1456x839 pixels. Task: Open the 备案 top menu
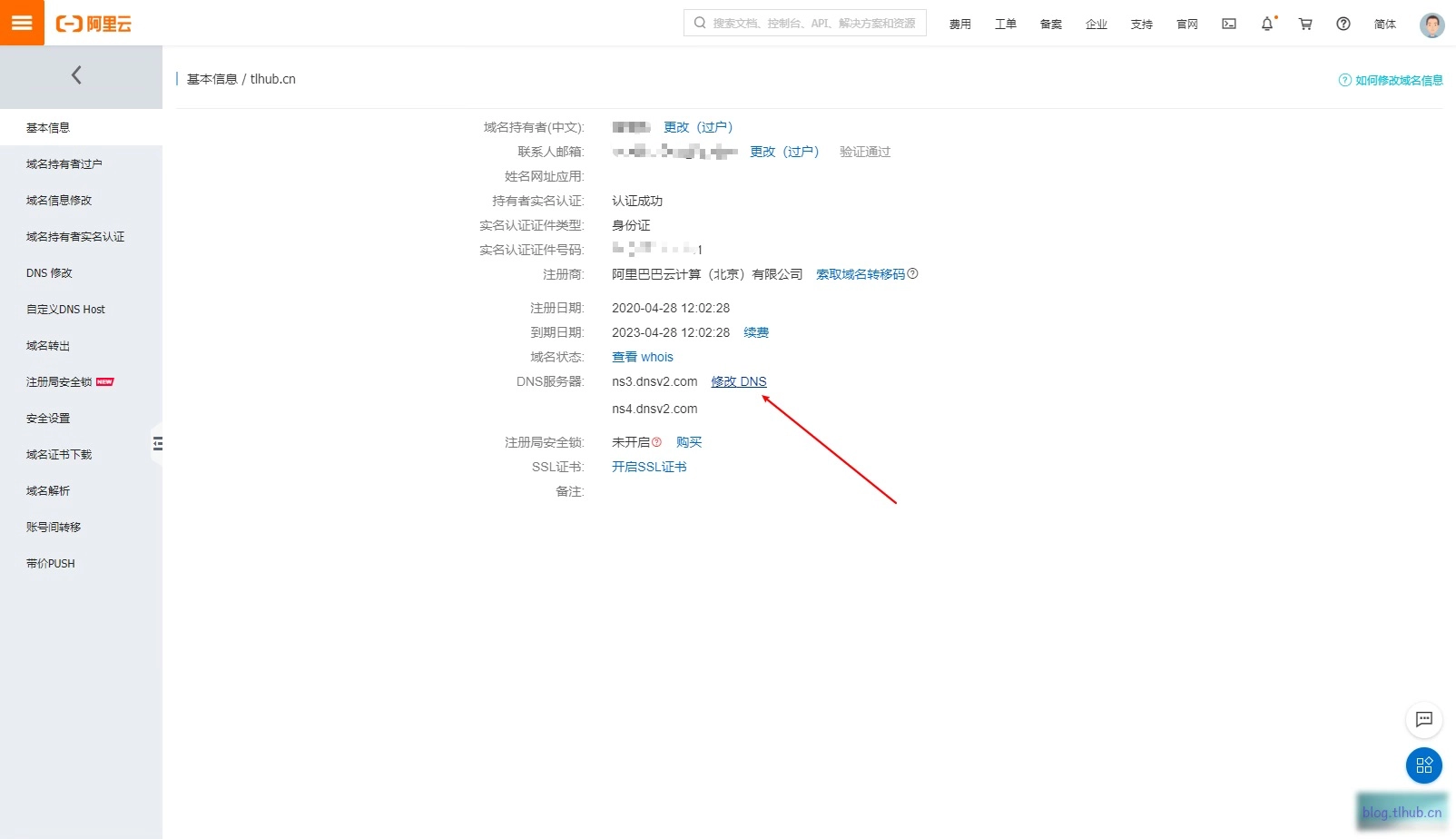pyautogui.click(x=1051, y=25)
